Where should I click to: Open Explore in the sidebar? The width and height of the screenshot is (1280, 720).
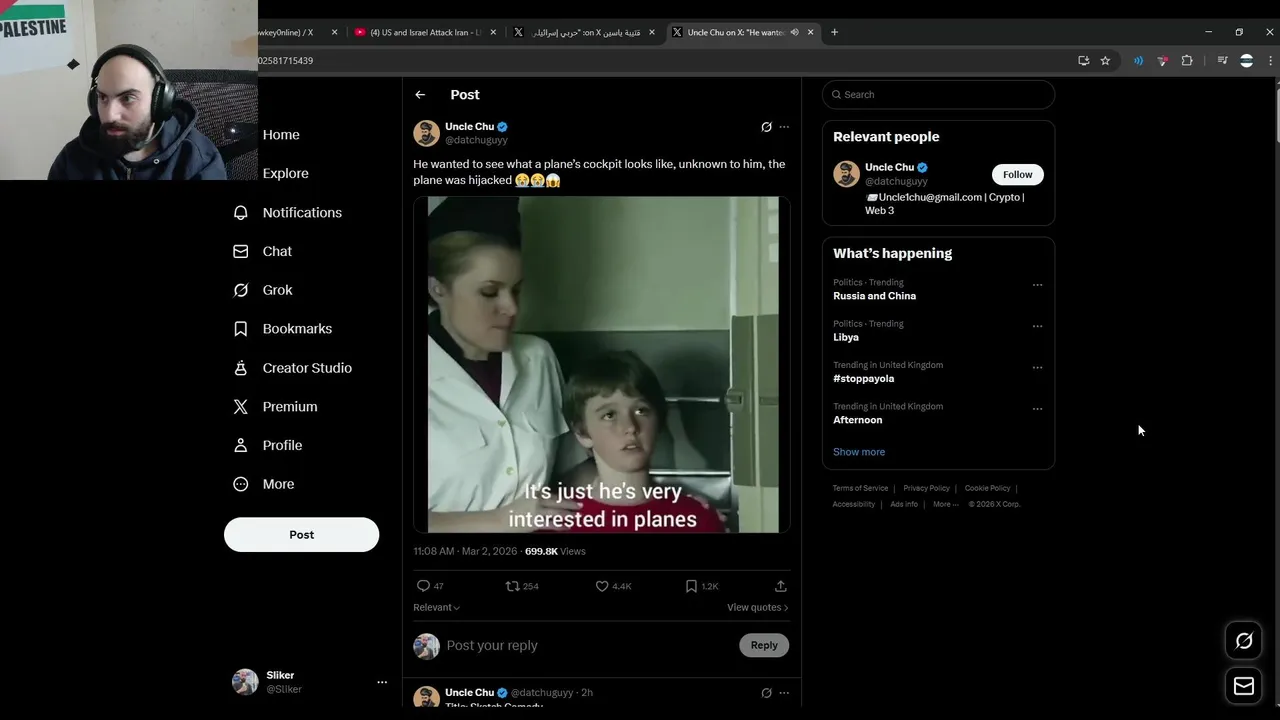[x=285, y=173]
